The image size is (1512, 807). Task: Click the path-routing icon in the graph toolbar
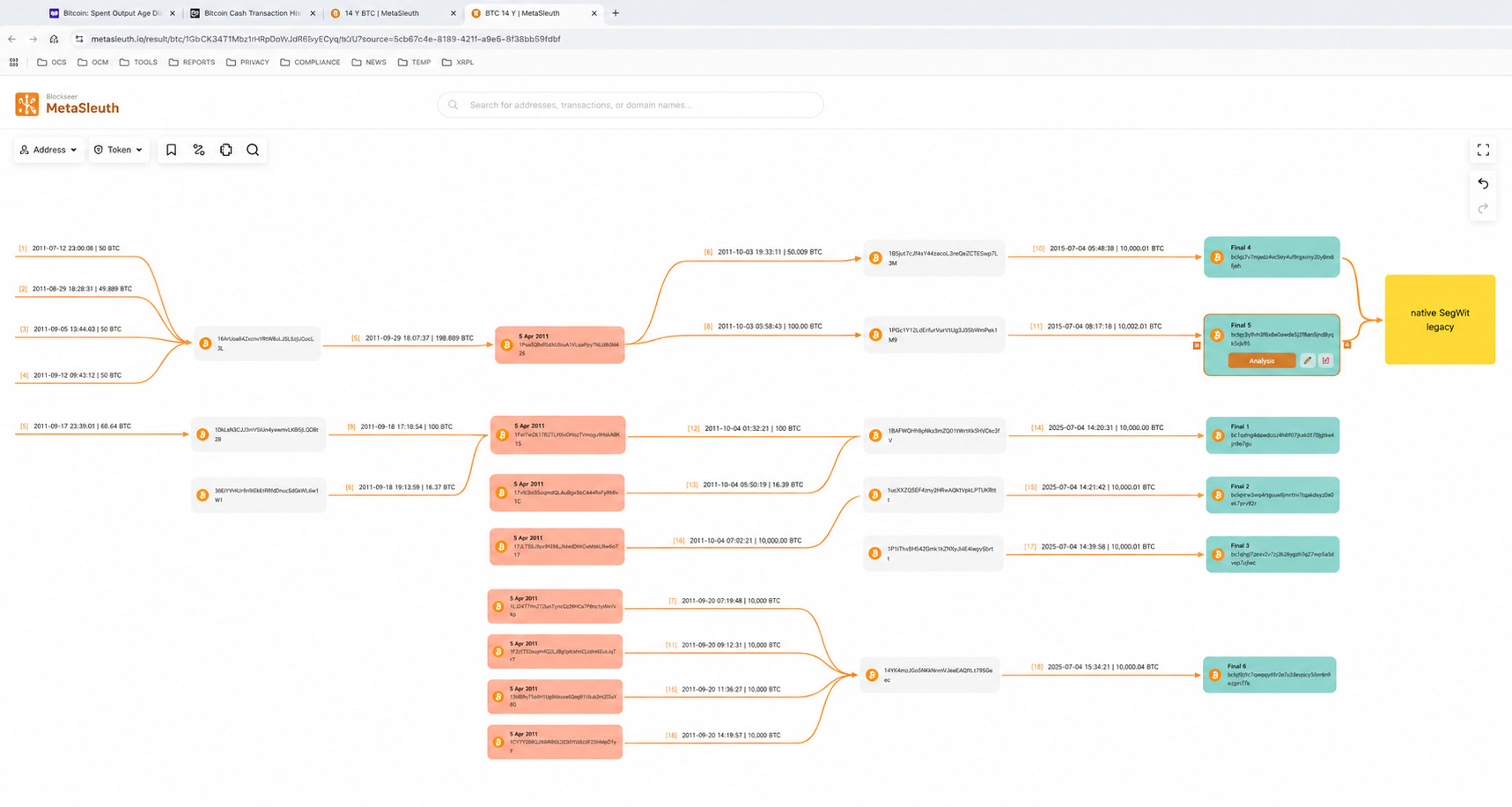[x=199, y=150]
